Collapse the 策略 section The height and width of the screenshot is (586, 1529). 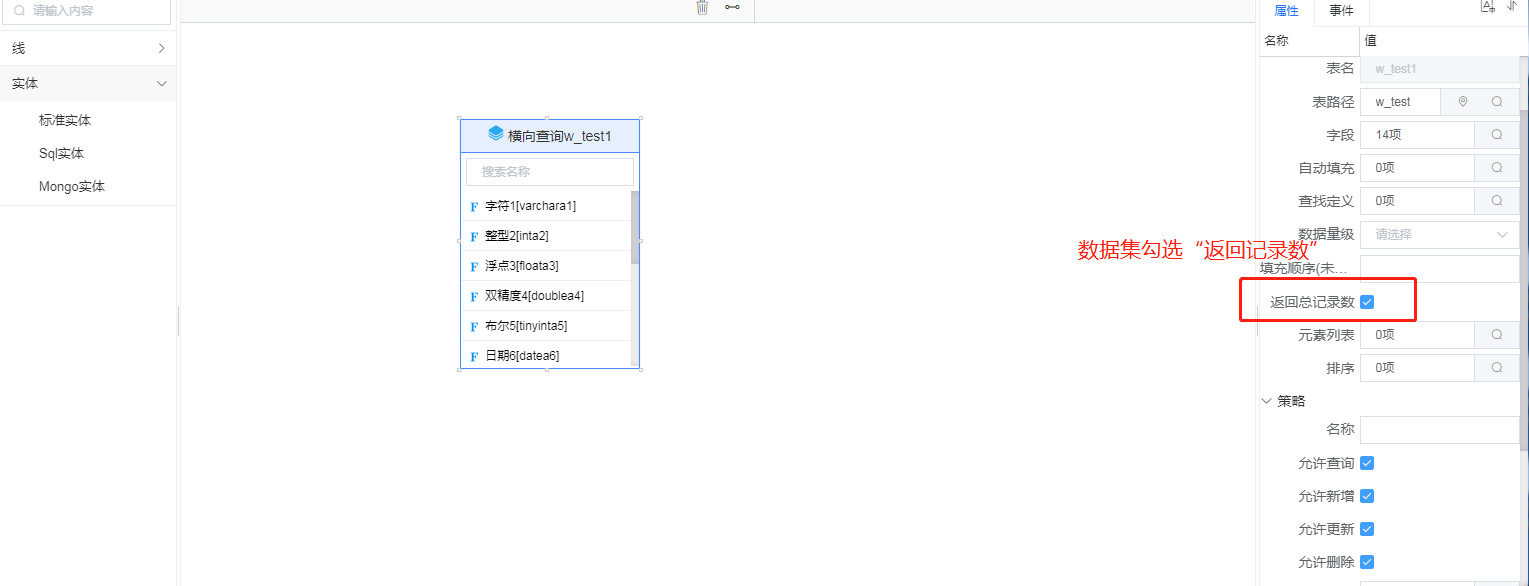pos(1268,401)
